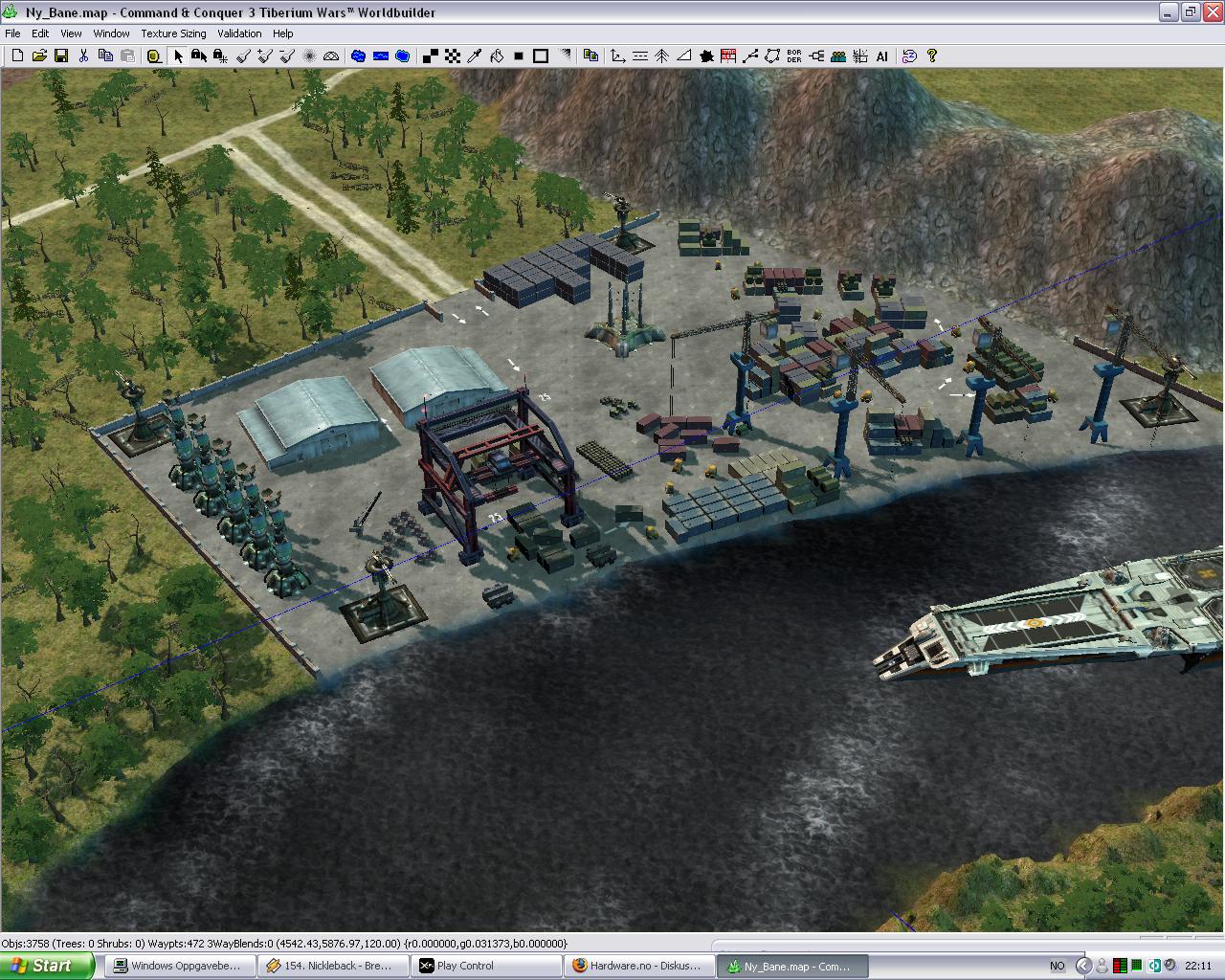Expand hidden system tray icons arrow
The height and width of the screenshot is (980, 1225).
(1083, 966)
